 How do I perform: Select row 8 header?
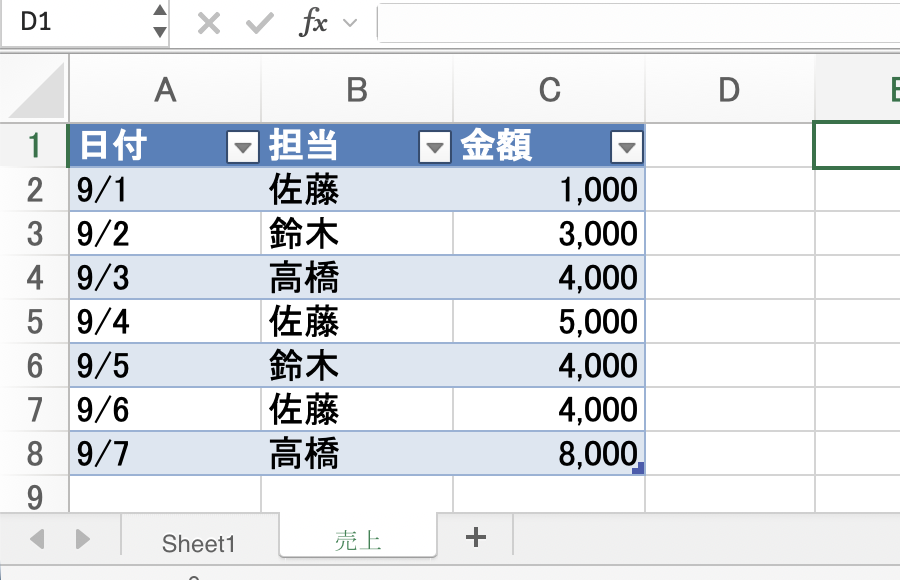coord(34,454)
